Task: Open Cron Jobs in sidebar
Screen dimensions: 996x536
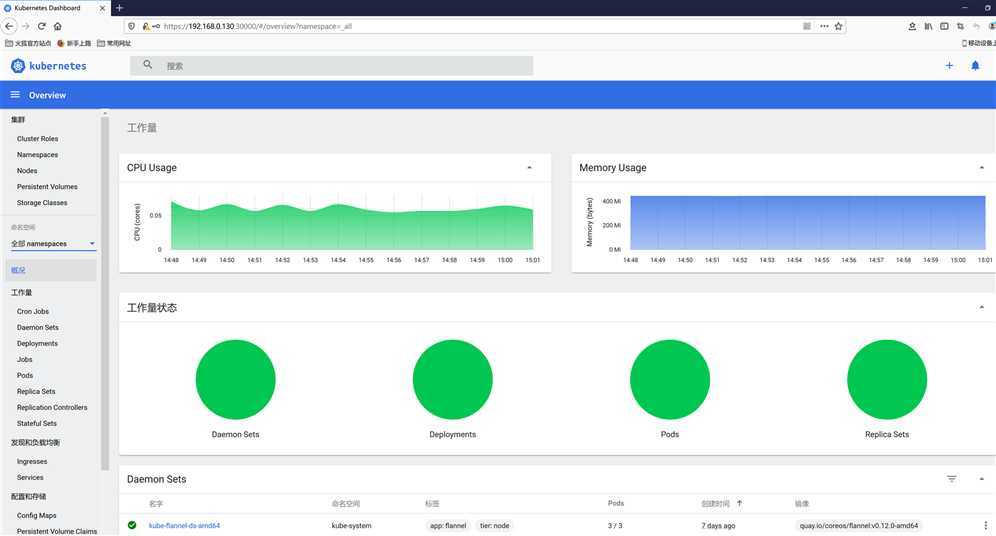Action: tap(33, 311)
